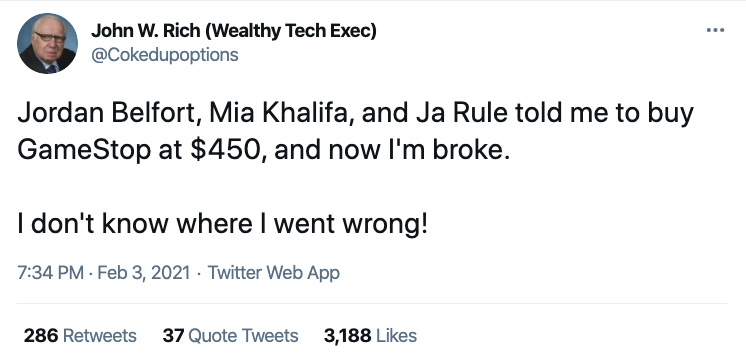Open the @Cokedupoptions handle link
Viewport: 746px width, 363px height.
coord(165,55)
